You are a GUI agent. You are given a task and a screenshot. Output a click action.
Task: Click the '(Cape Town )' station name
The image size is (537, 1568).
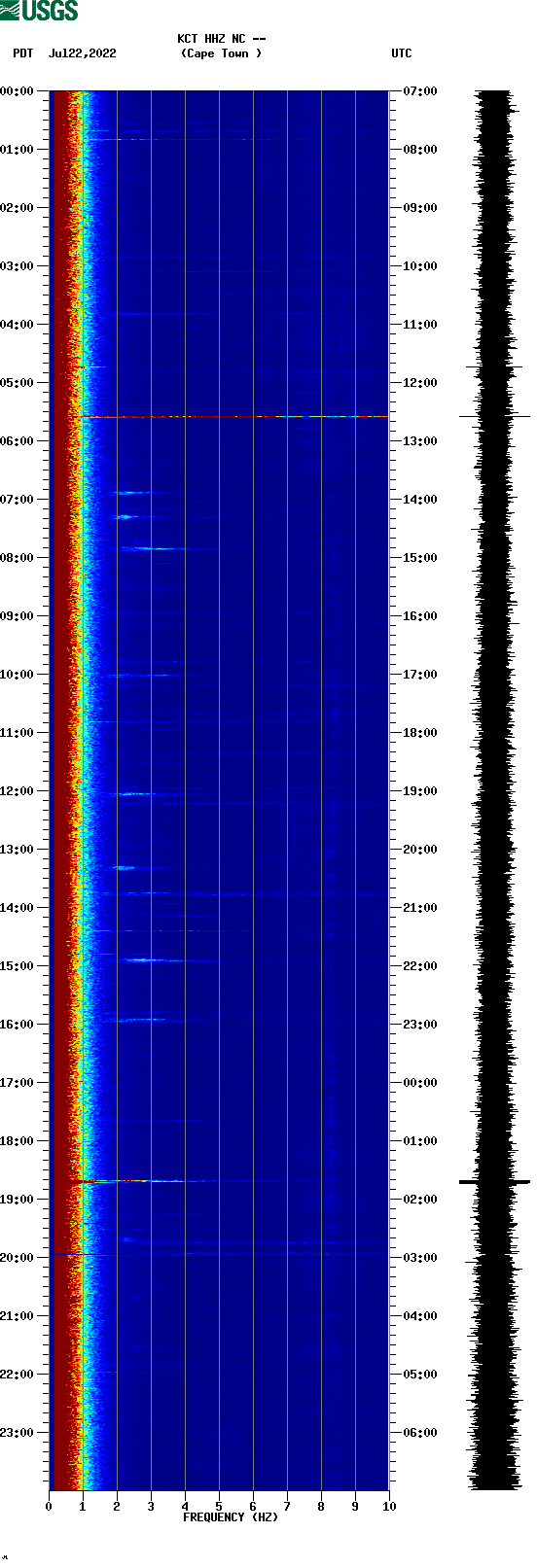[222, 53]
